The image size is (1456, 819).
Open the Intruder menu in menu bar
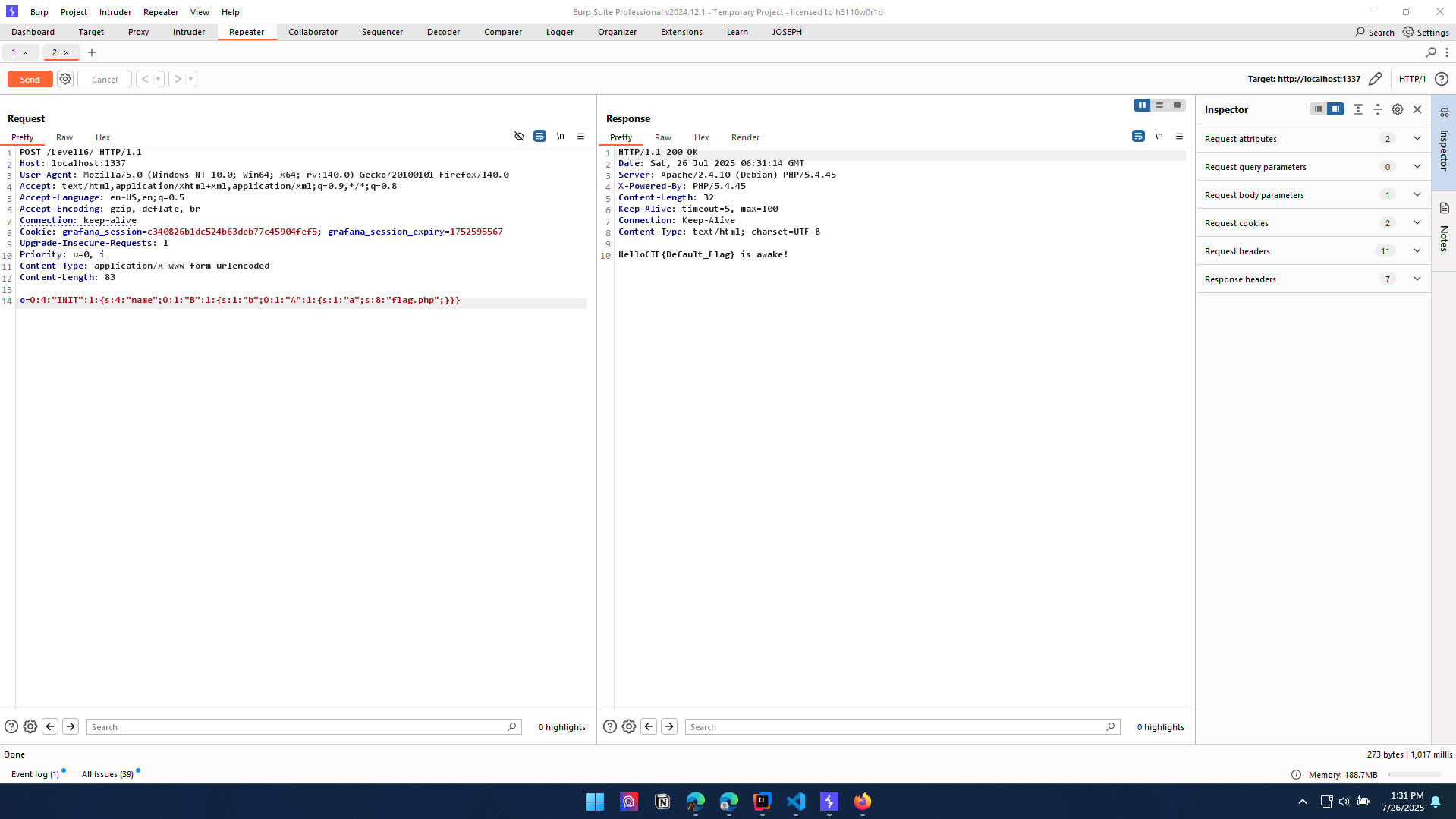(x=115, y=12)
